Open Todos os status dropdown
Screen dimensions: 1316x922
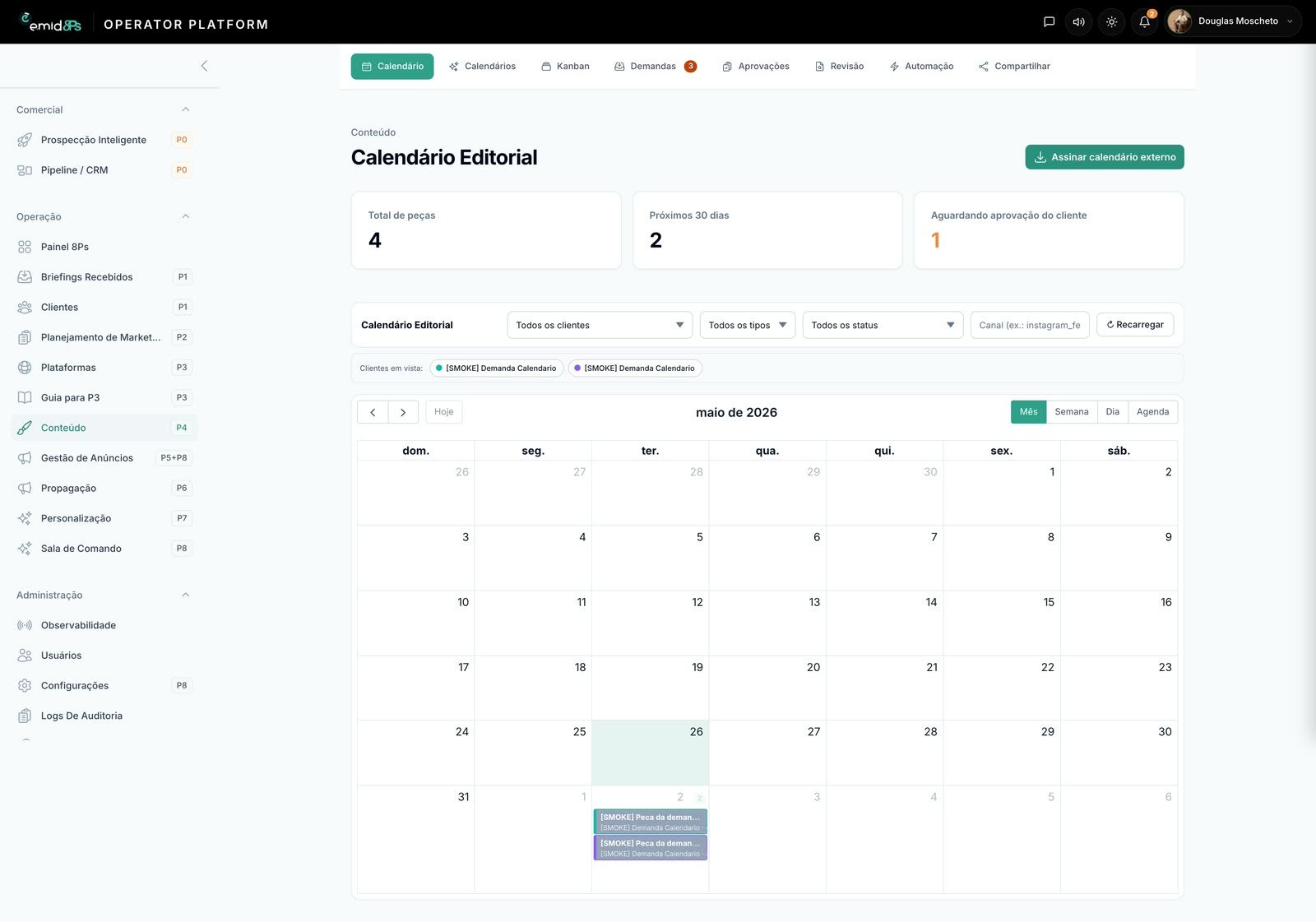pos(883,325)
